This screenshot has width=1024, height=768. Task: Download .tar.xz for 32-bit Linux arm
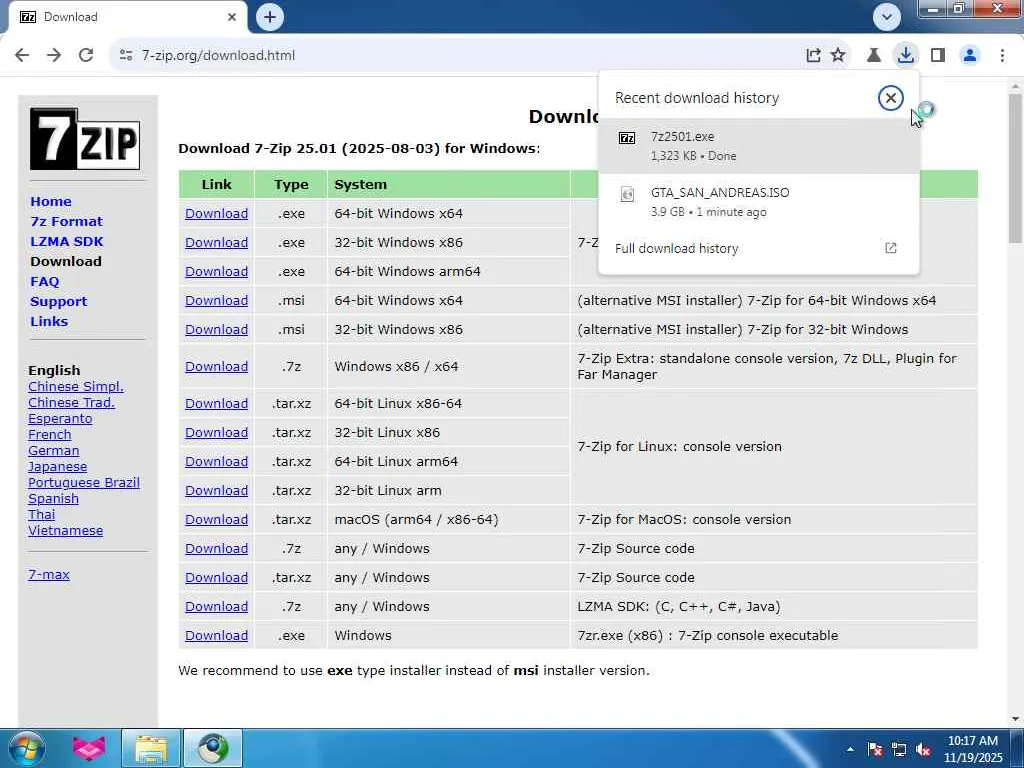click(x=216, y=490)
